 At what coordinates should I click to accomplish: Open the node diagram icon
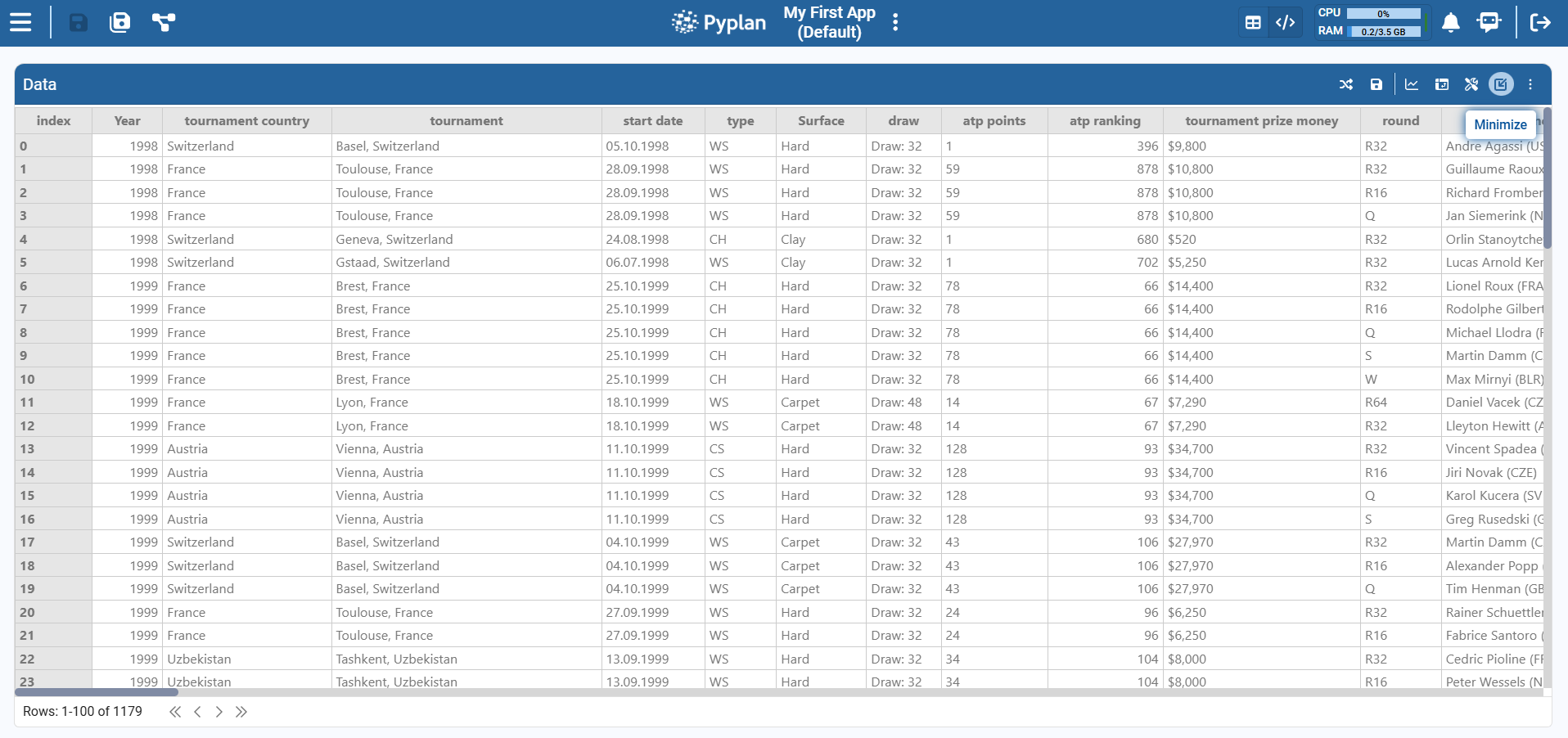(164, 22)
